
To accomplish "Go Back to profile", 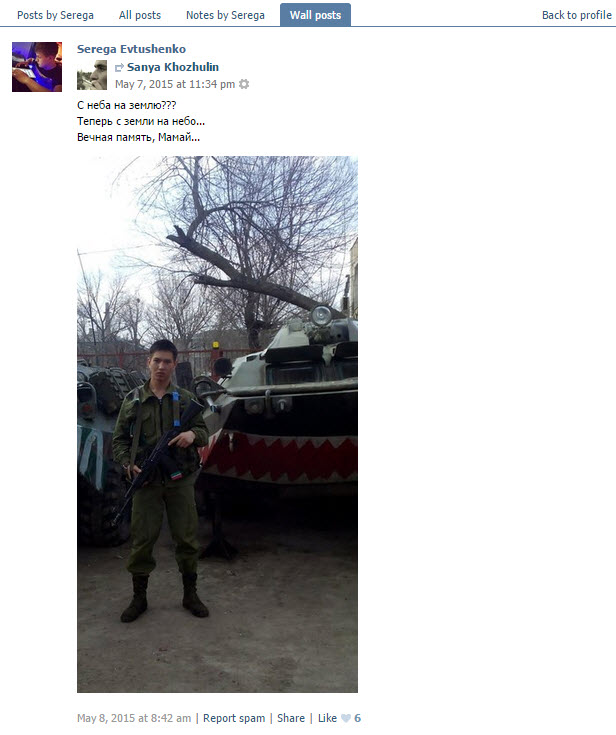I will tap(577, 15).
